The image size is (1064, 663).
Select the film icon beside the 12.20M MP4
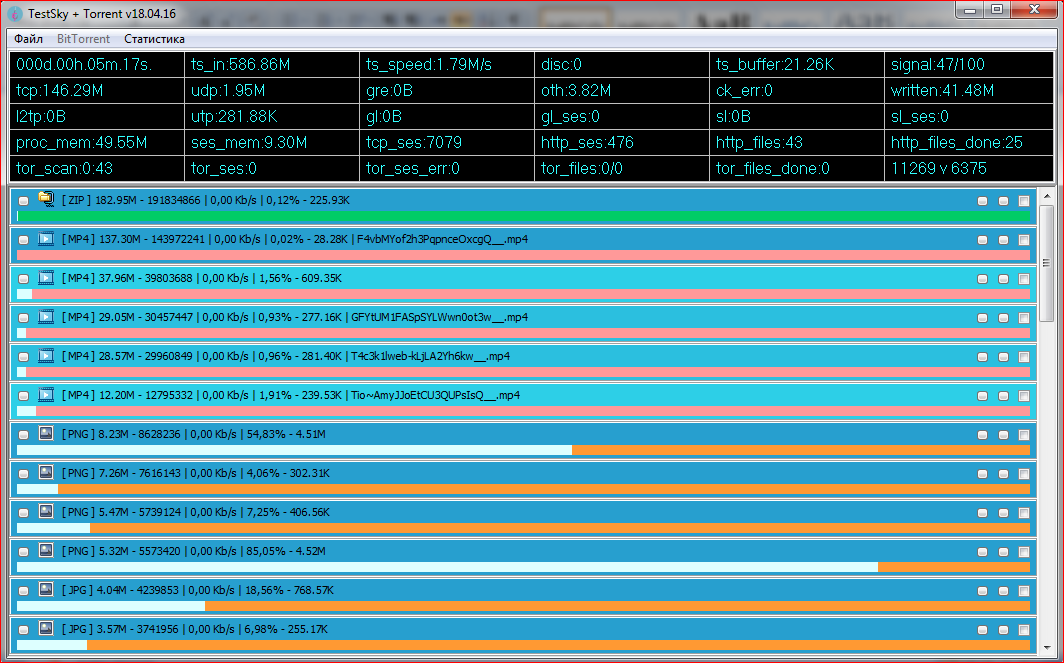[45, 395]
